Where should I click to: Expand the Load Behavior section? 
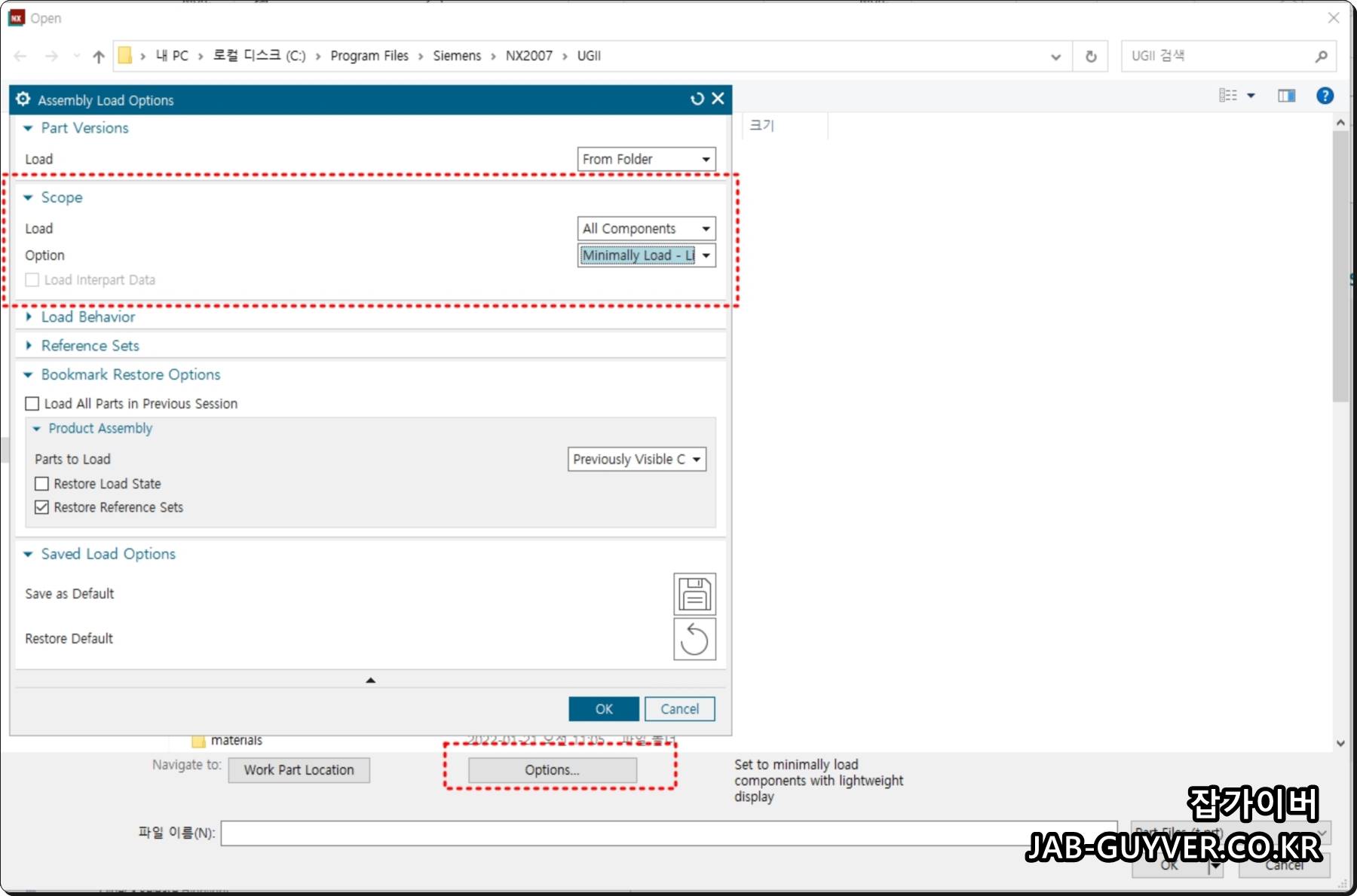(29, 317)
